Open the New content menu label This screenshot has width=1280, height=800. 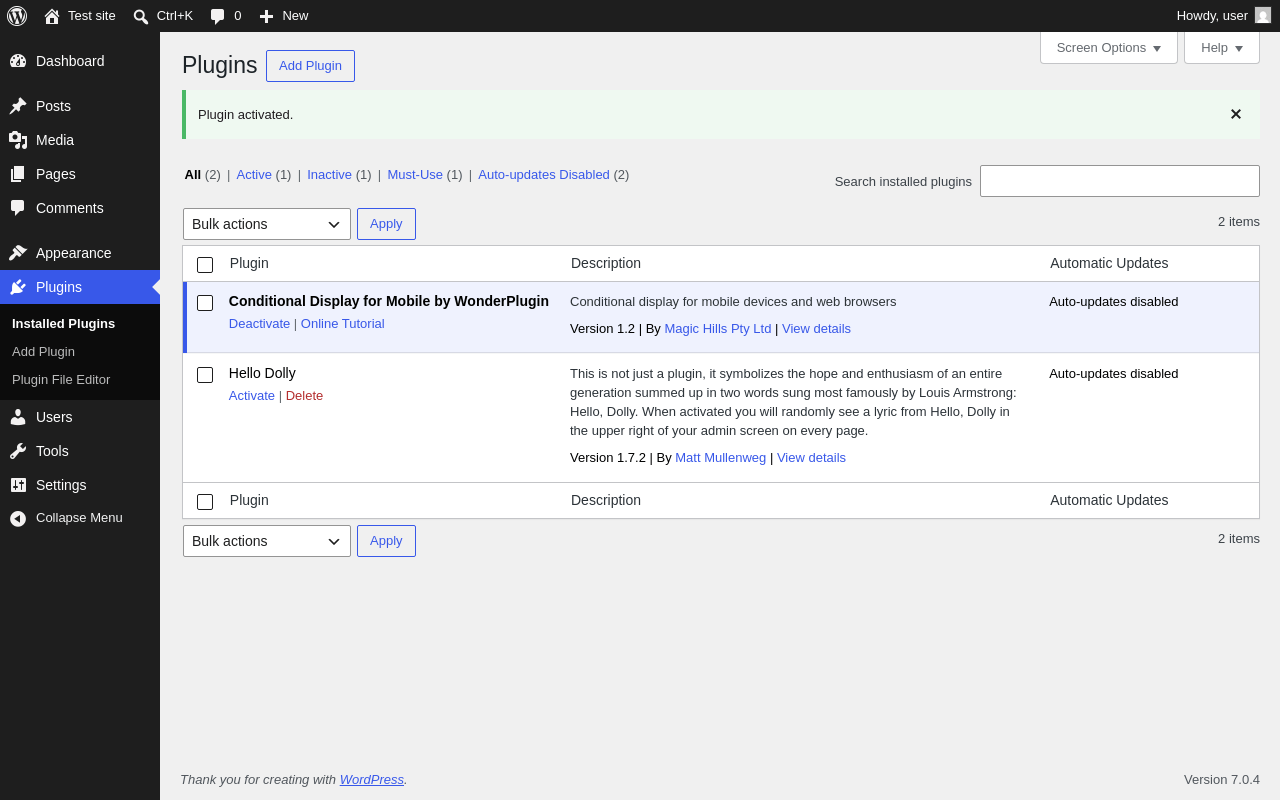click(295, 15)
